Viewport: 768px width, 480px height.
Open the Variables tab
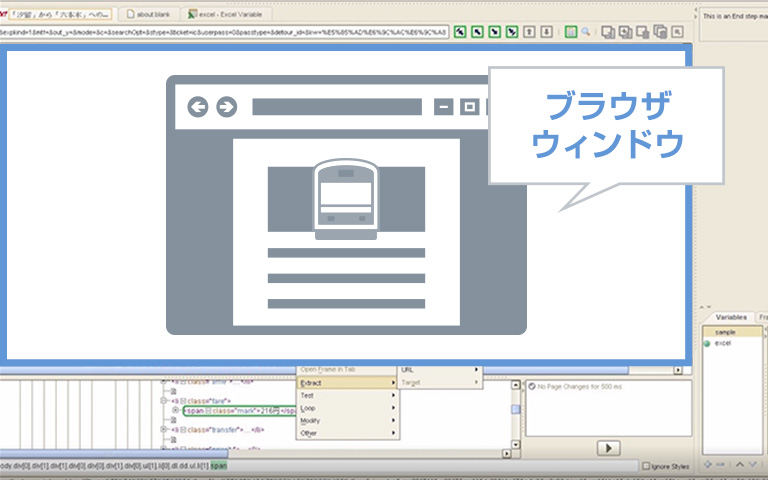pos(731,317)
